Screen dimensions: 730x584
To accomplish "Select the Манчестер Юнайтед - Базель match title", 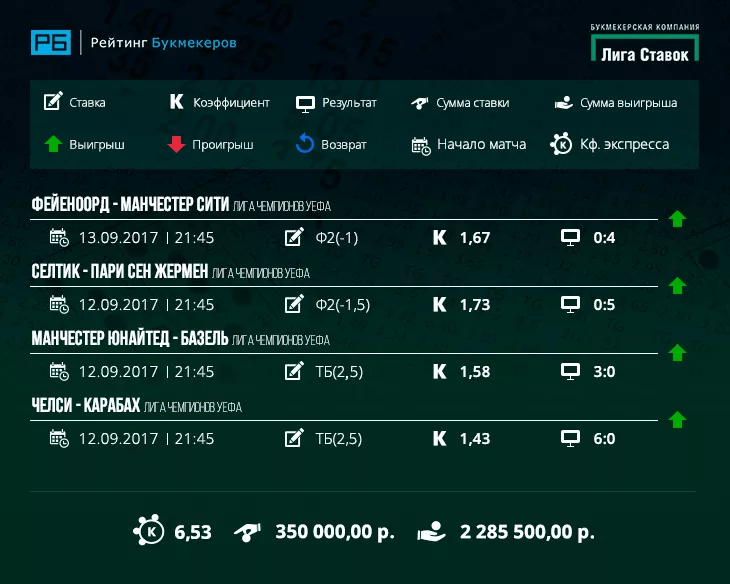I will pyautogui.click(x=130, y=338).
